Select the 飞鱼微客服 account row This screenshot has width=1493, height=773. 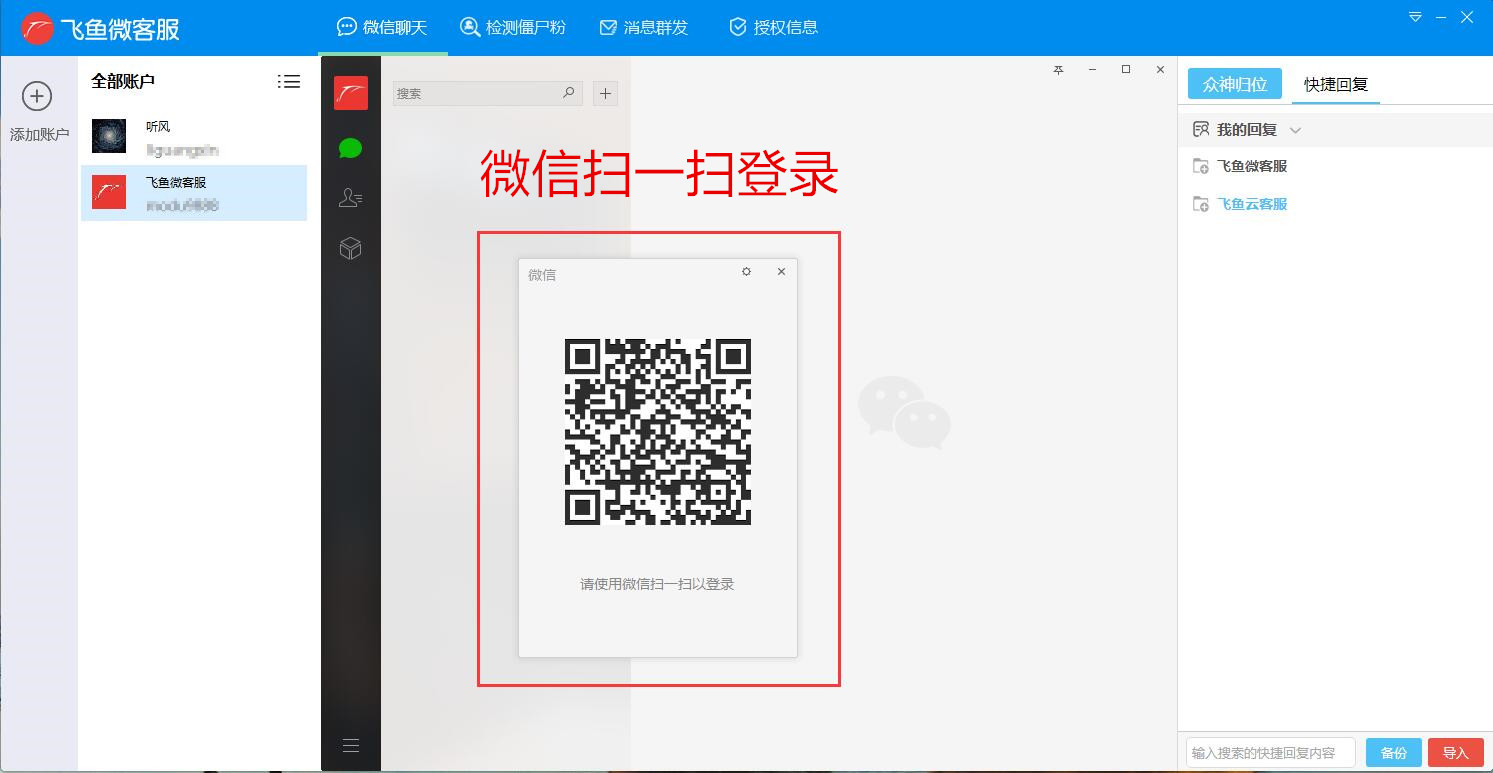pyautogui.click(x=194, y=193)
